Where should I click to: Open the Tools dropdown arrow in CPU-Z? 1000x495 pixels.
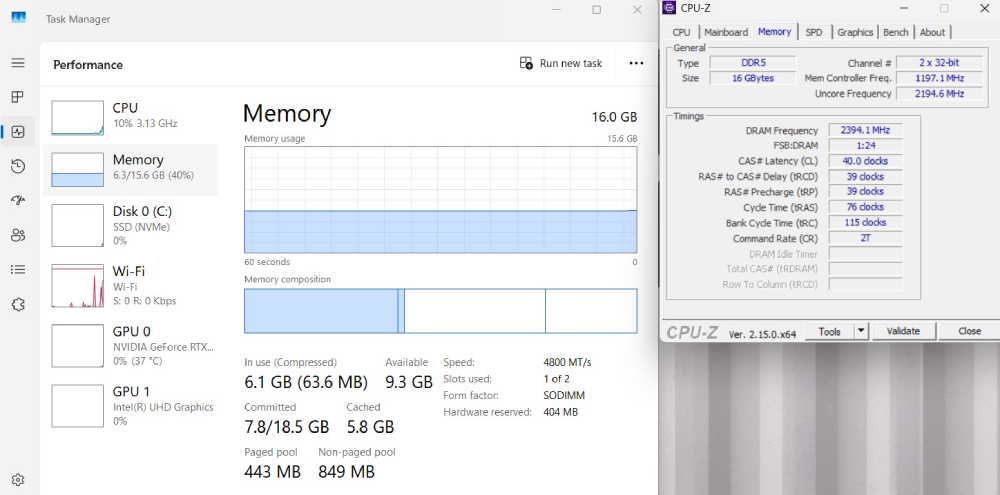(x=861, y=331)
